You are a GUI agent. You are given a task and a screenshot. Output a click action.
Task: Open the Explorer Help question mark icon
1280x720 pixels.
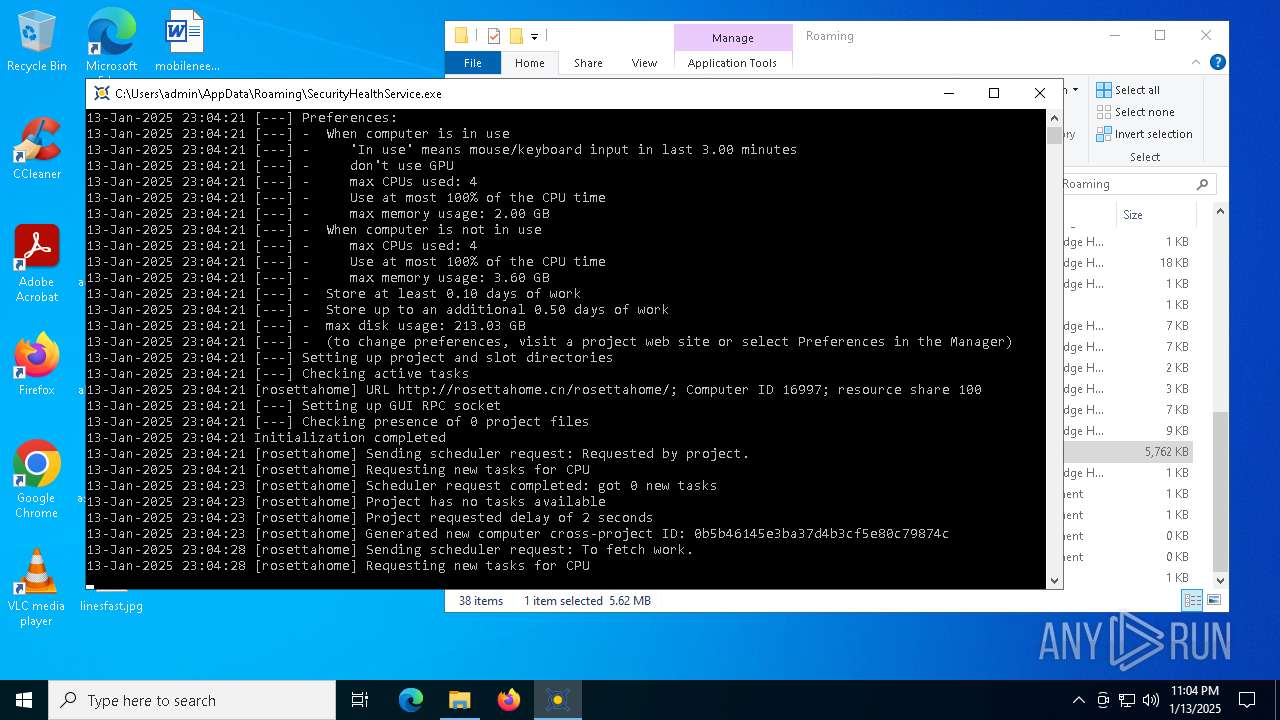point(1217,62)
